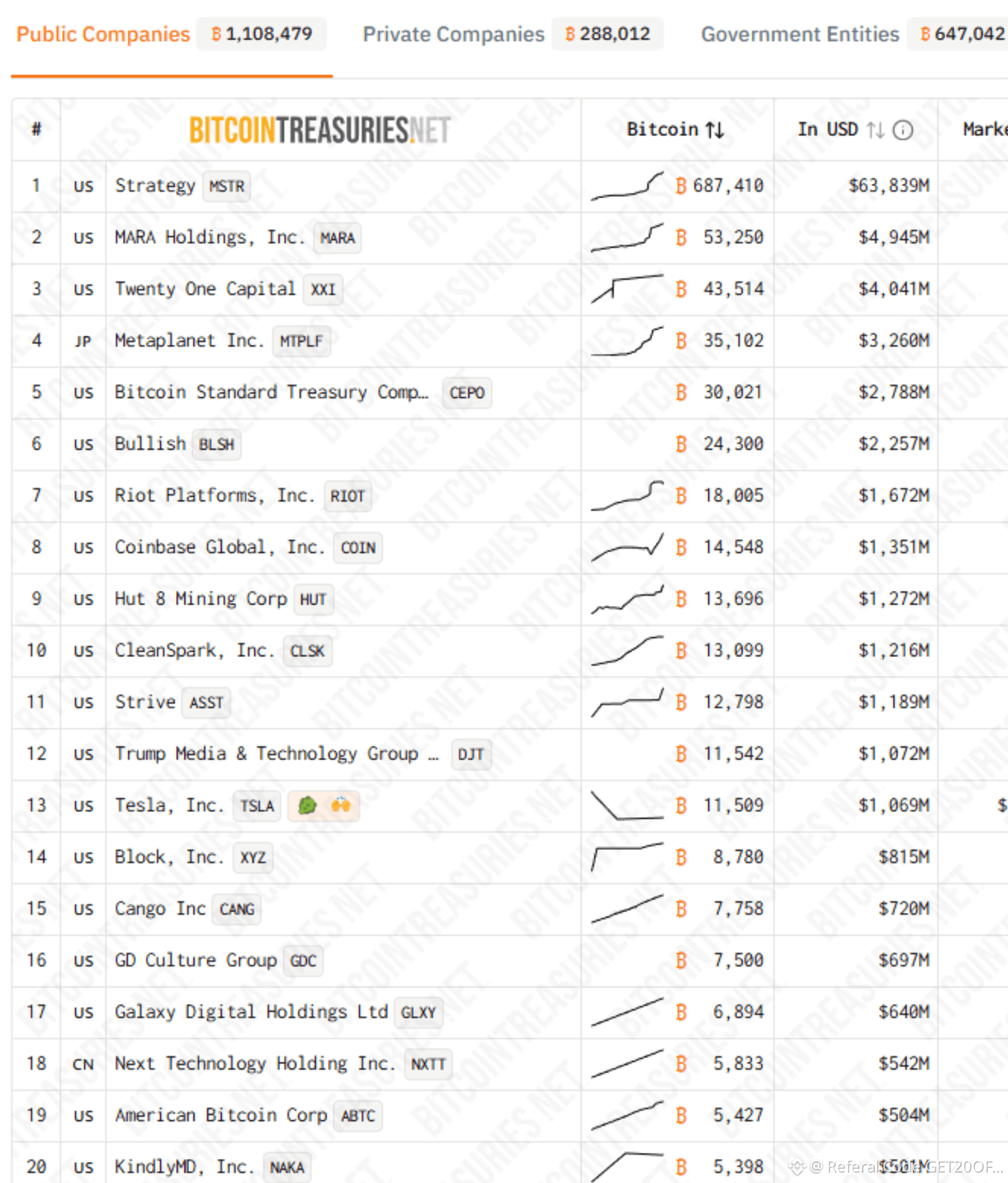Click the XXI ticker badge

click(x=323, y=290)
